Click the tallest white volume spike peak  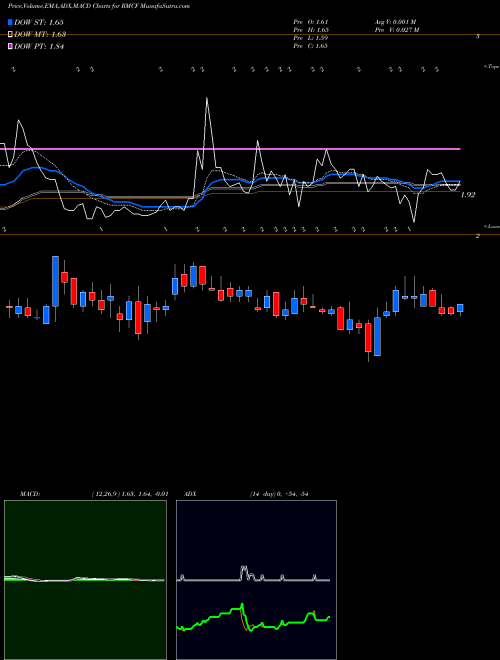pos(207,98)
